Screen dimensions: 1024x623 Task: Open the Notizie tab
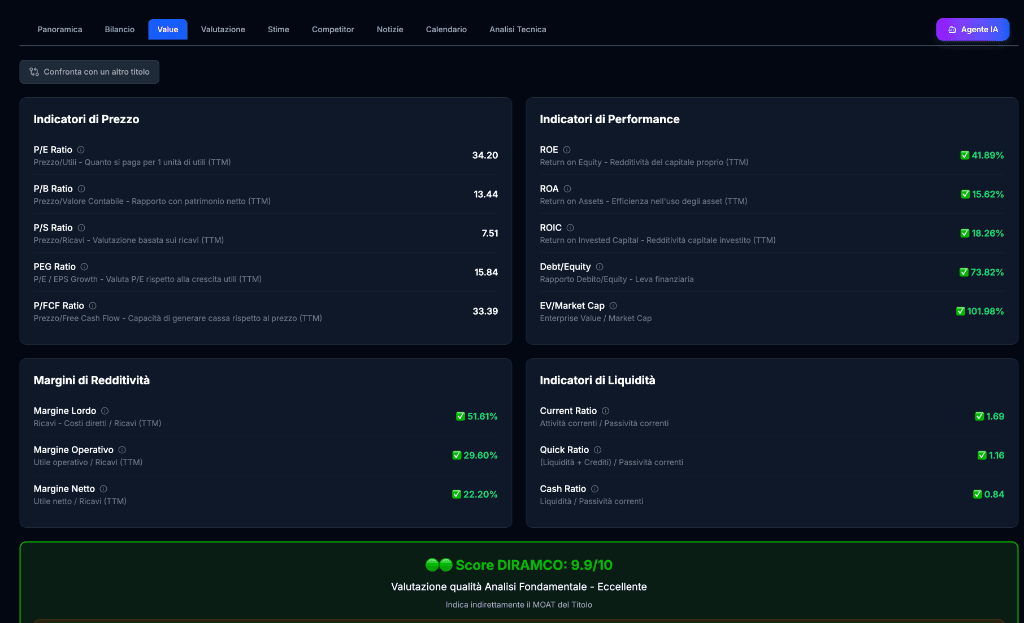(x=390, y=29)
